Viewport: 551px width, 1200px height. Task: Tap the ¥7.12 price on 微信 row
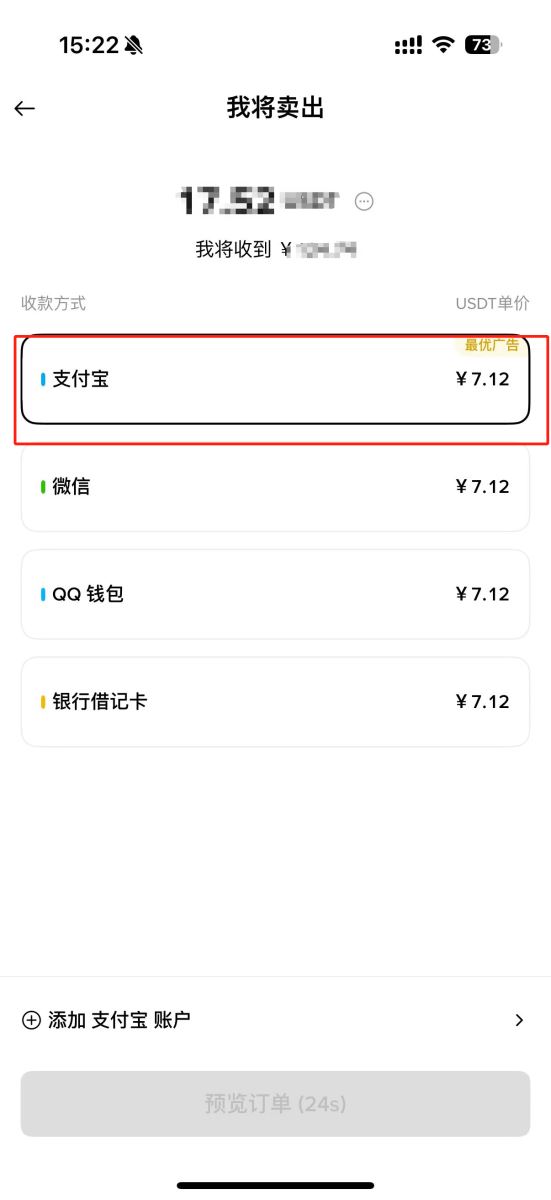tap(482, 487)
